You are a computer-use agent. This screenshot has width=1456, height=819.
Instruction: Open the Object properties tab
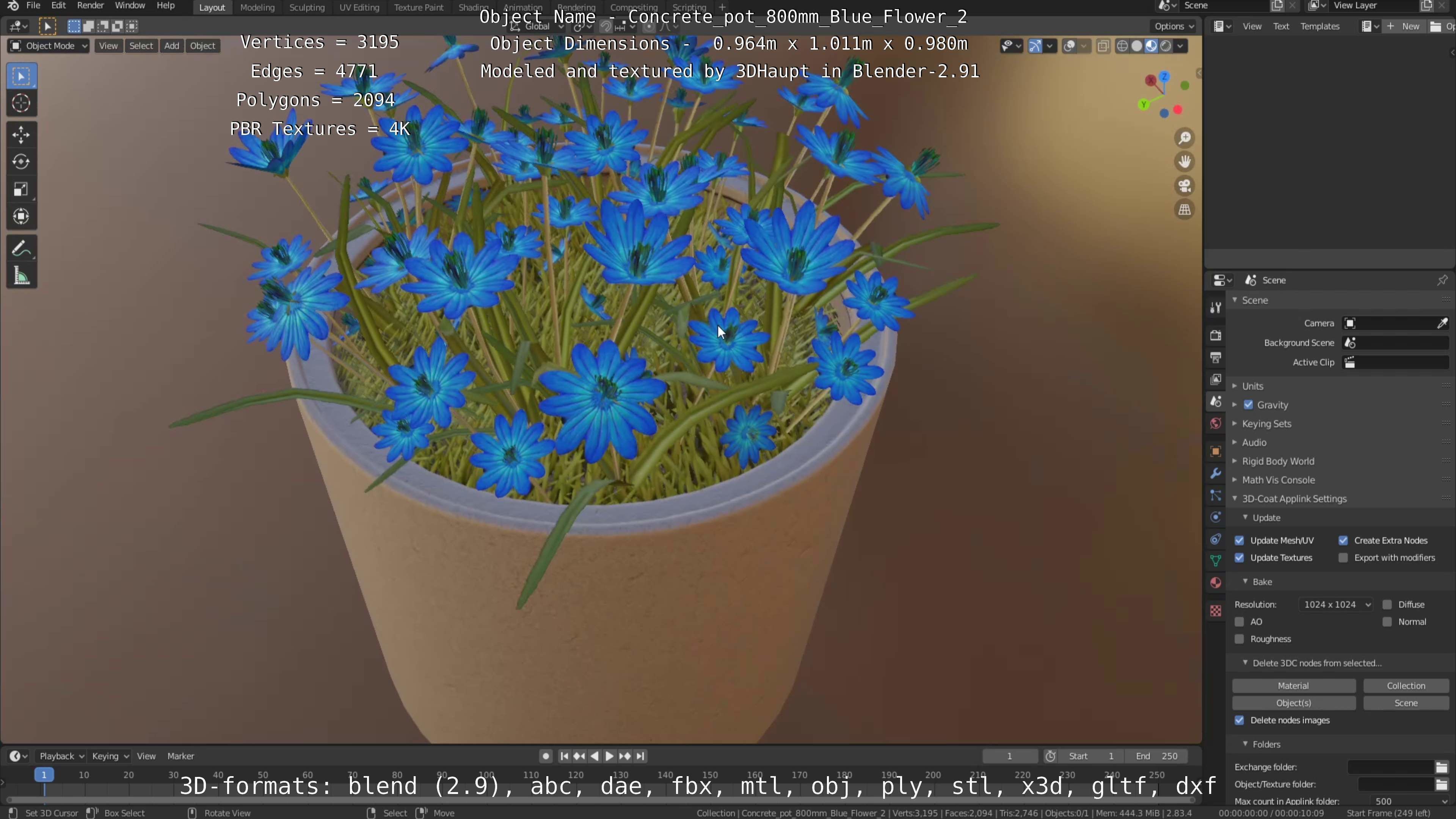(1216, 451)
